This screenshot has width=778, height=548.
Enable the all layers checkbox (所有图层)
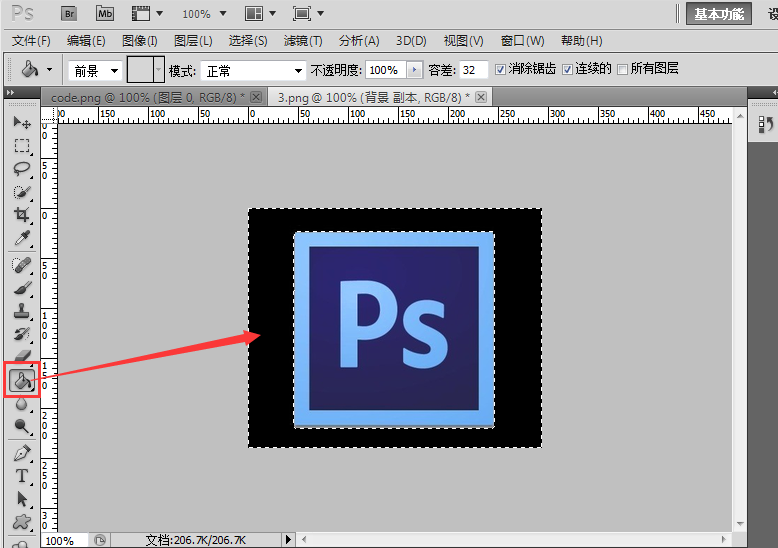click(622, 69)
